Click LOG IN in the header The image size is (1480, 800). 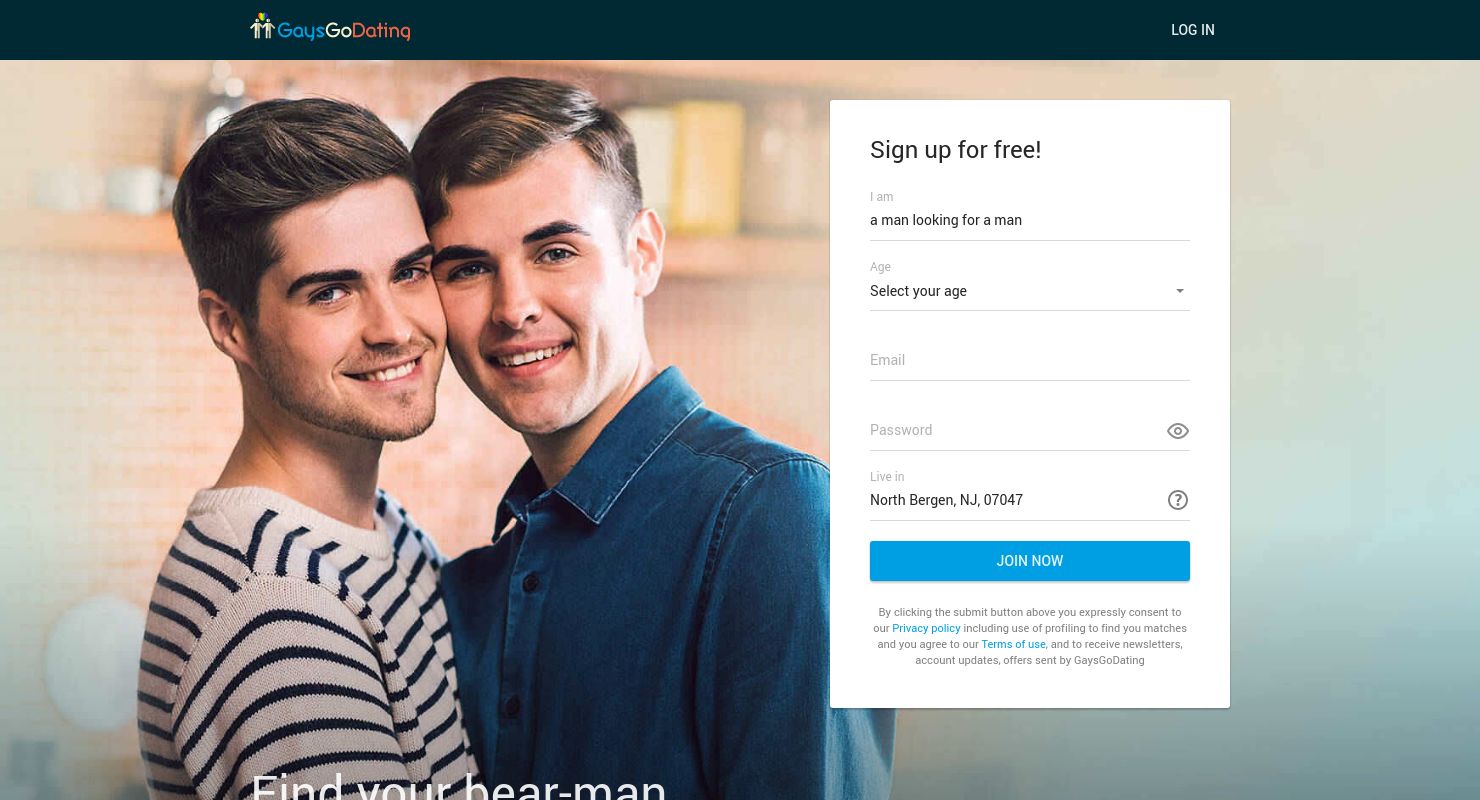click(1193, 30)
